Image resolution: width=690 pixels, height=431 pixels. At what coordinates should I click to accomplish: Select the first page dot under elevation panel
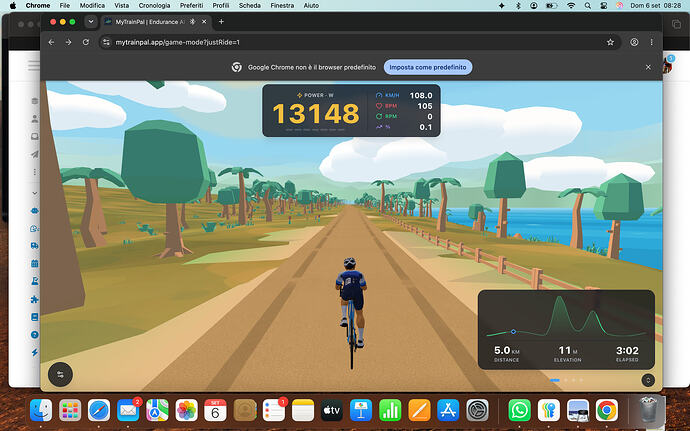pos(554,380)
